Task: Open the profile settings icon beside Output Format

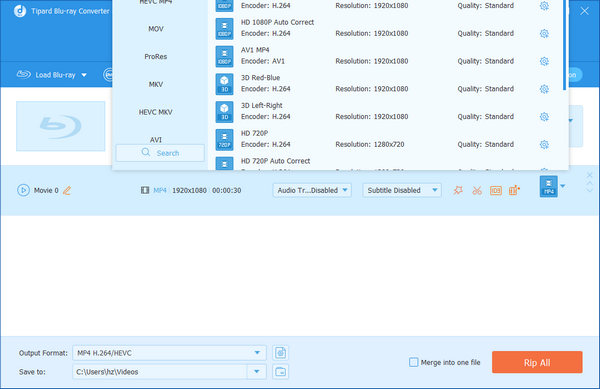Action: click(280, 353)
